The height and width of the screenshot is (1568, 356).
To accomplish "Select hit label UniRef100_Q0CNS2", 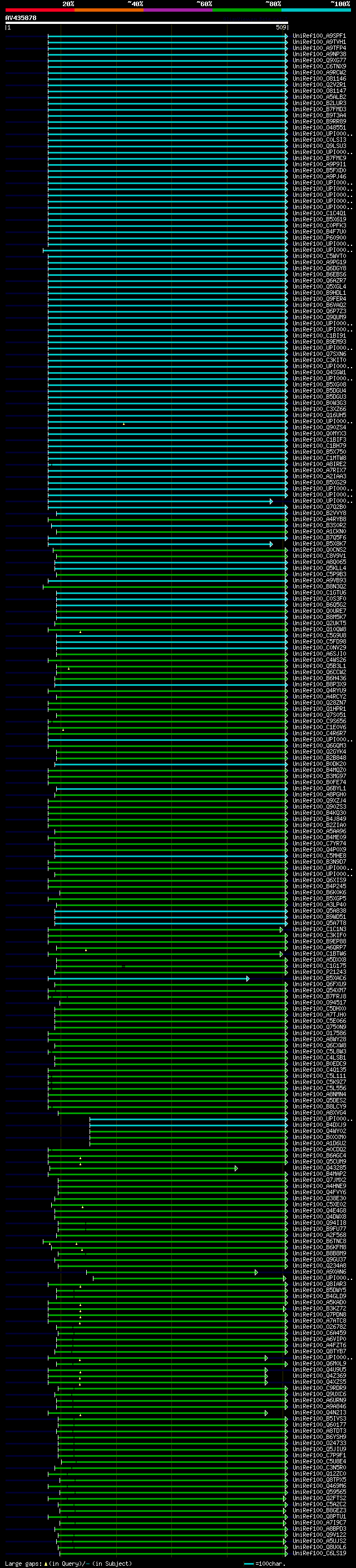I will (319, 550).
